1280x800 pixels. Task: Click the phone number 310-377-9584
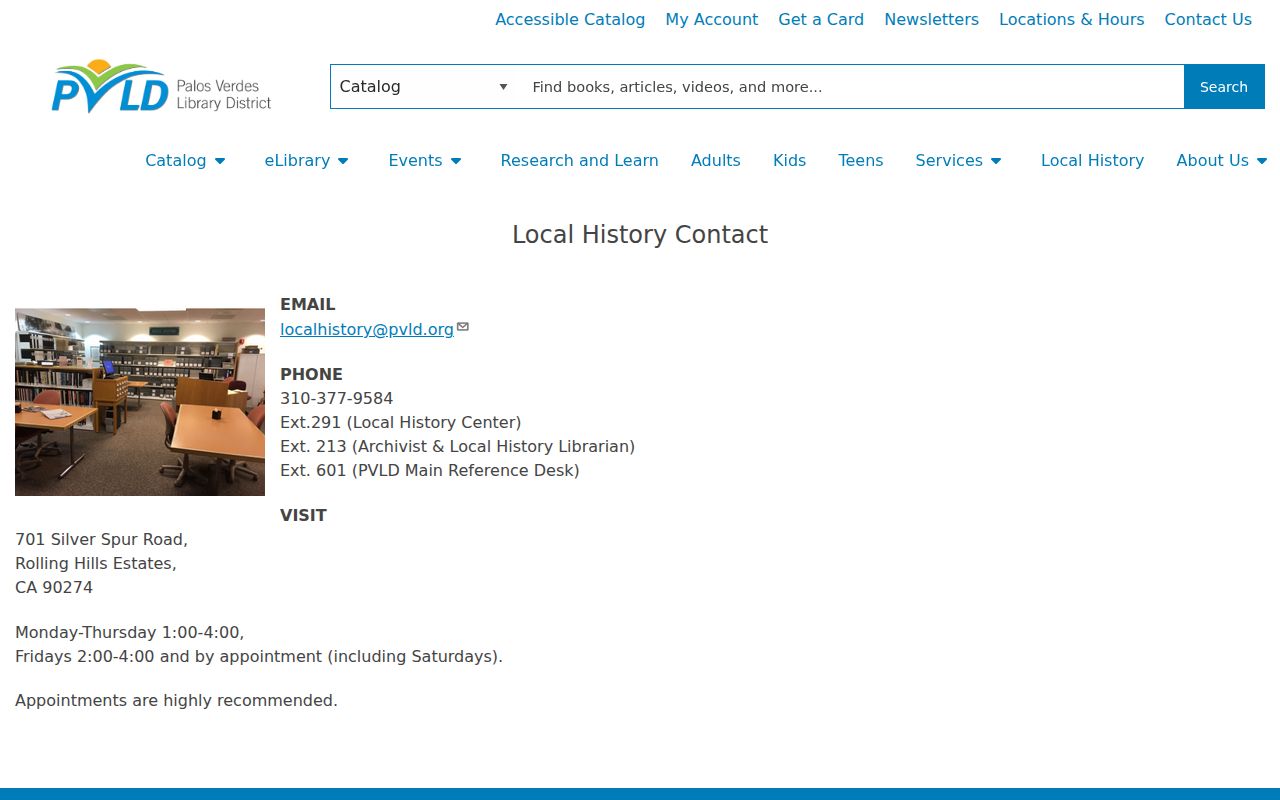click(x=337, y=398)
